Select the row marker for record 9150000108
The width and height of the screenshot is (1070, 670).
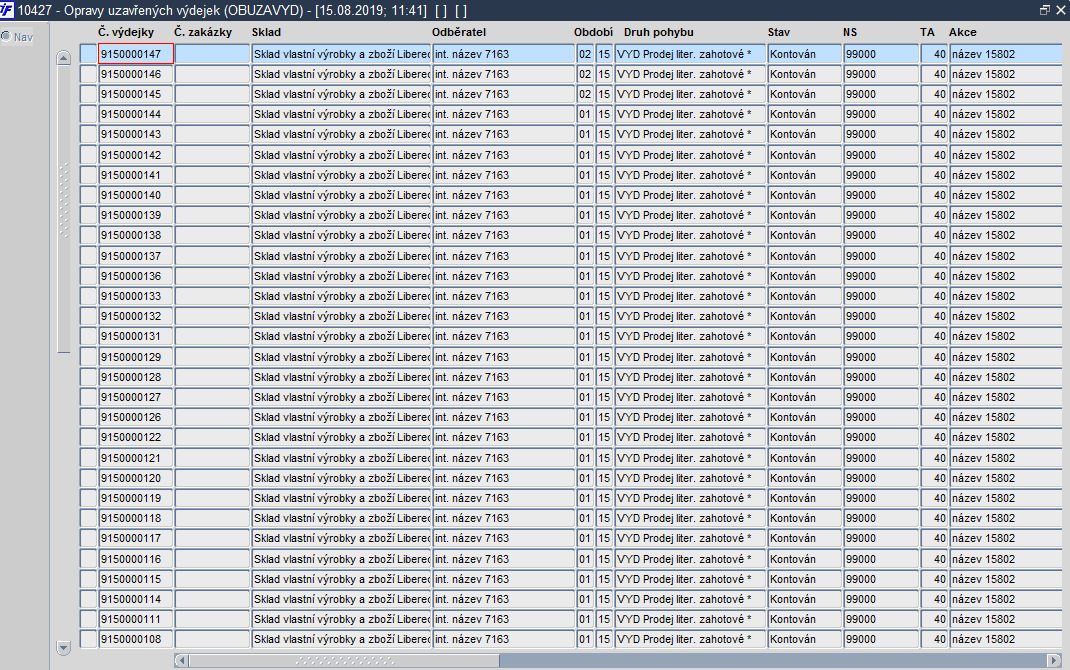[x=88, y=639]
